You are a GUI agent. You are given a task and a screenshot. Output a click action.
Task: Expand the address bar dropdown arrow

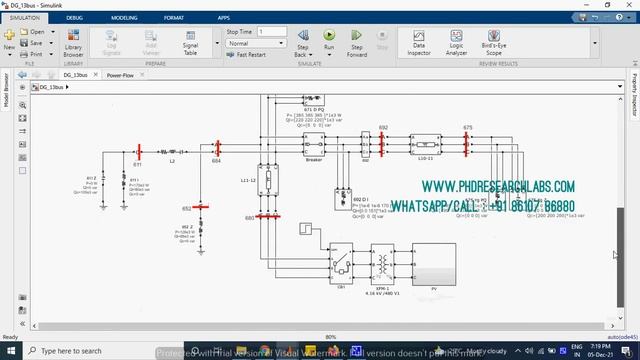coord(620,87)
